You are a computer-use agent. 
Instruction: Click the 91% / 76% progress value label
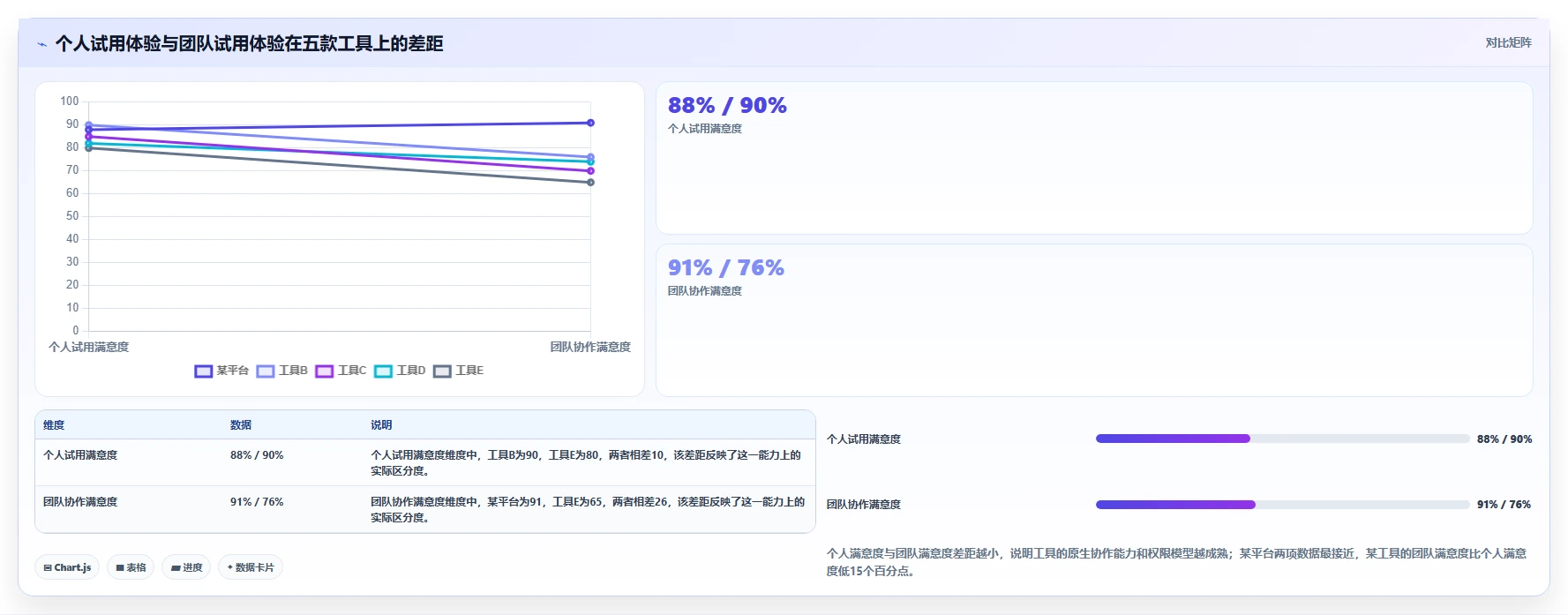[x=1504, y=505]
